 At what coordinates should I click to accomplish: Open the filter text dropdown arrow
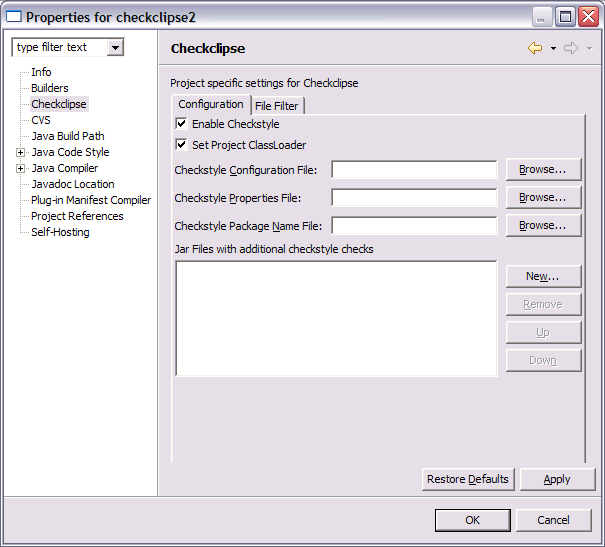point(115,48)
